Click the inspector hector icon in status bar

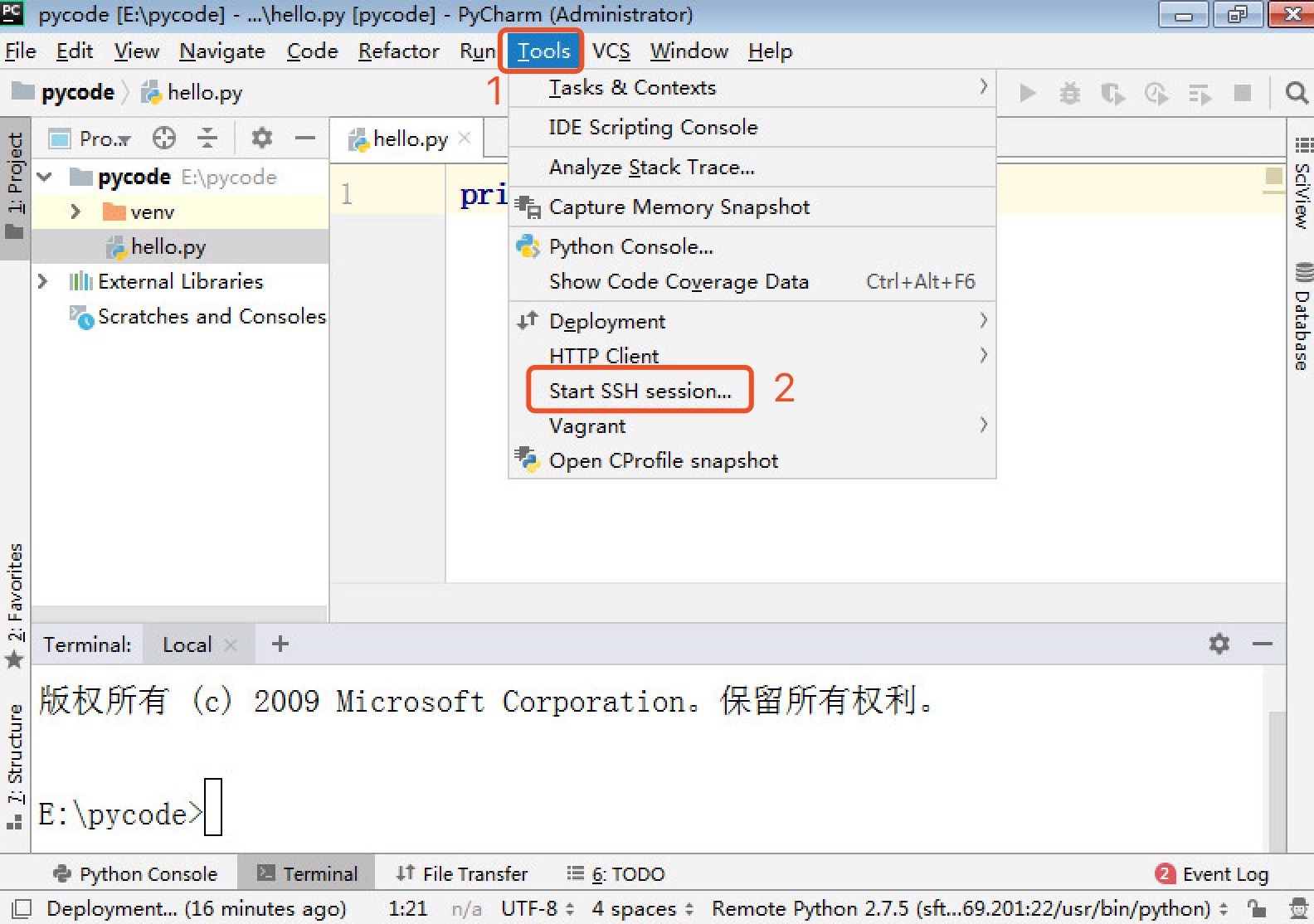(x=1299, y=908)
